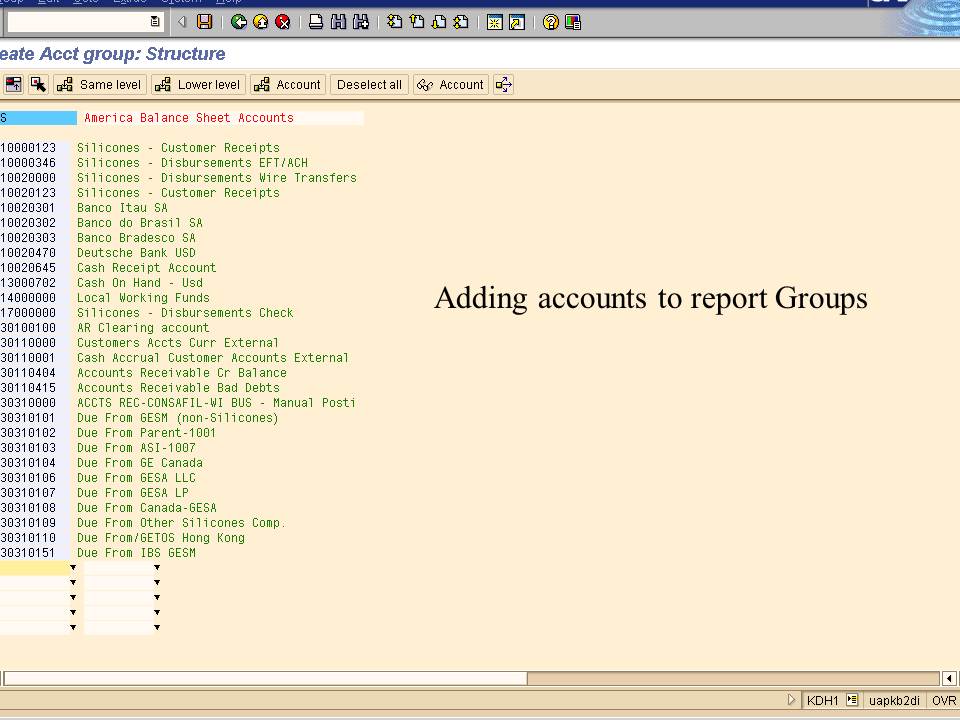Open the first empty row's dropdown triangle

click(73, 567)
